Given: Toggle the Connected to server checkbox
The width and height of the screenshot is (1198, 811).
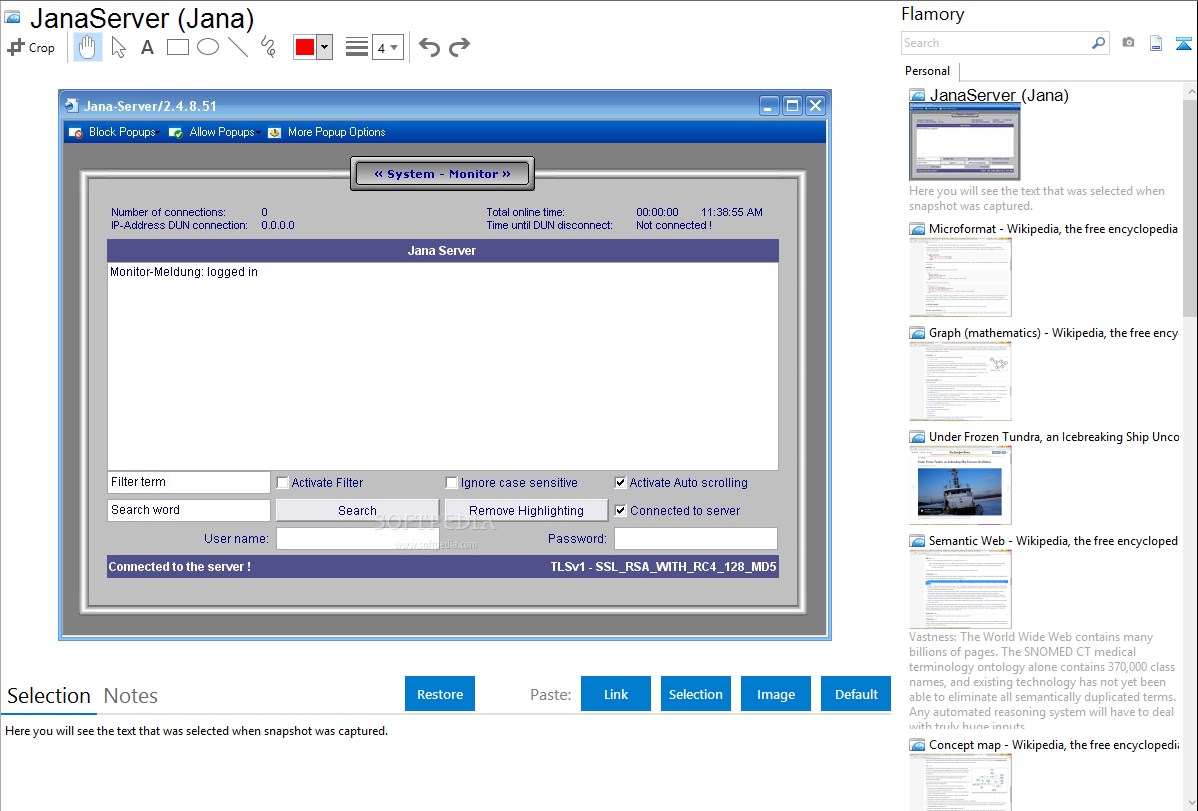Looking at the screenshot, I should pyautogui.click(x=620, y=511).
